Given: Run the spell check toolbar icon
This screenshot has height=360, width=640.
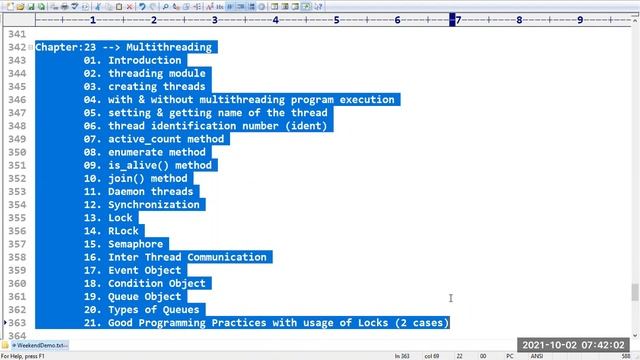Looking at the screenshot, I should (x=75, y=7).
